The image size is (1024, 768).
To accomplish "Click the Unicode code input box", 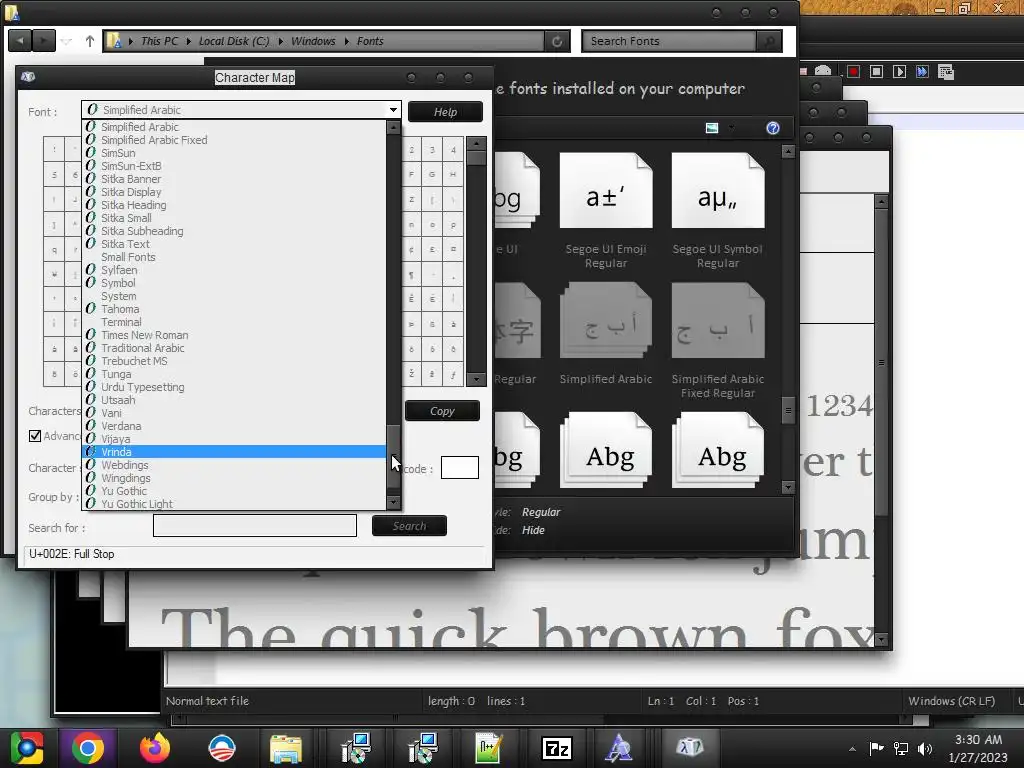I will tap(460, 468).
